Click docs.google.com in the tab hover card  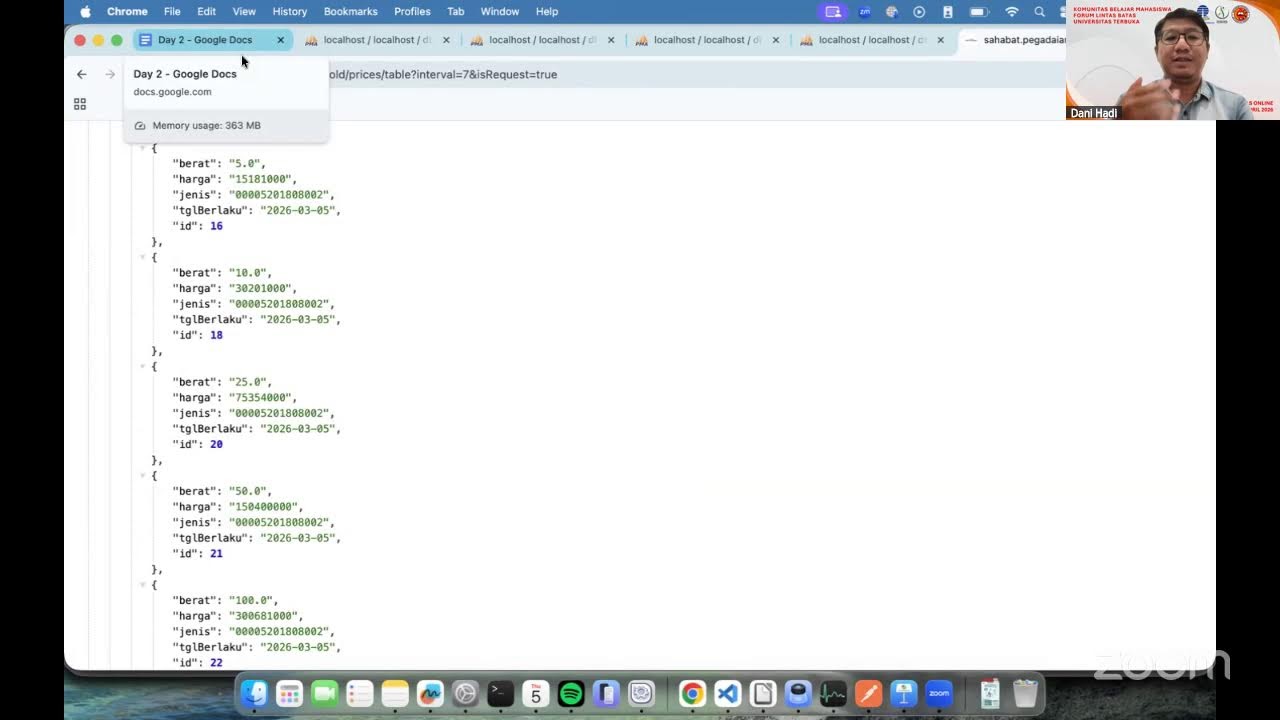click(x=172, y=92)
